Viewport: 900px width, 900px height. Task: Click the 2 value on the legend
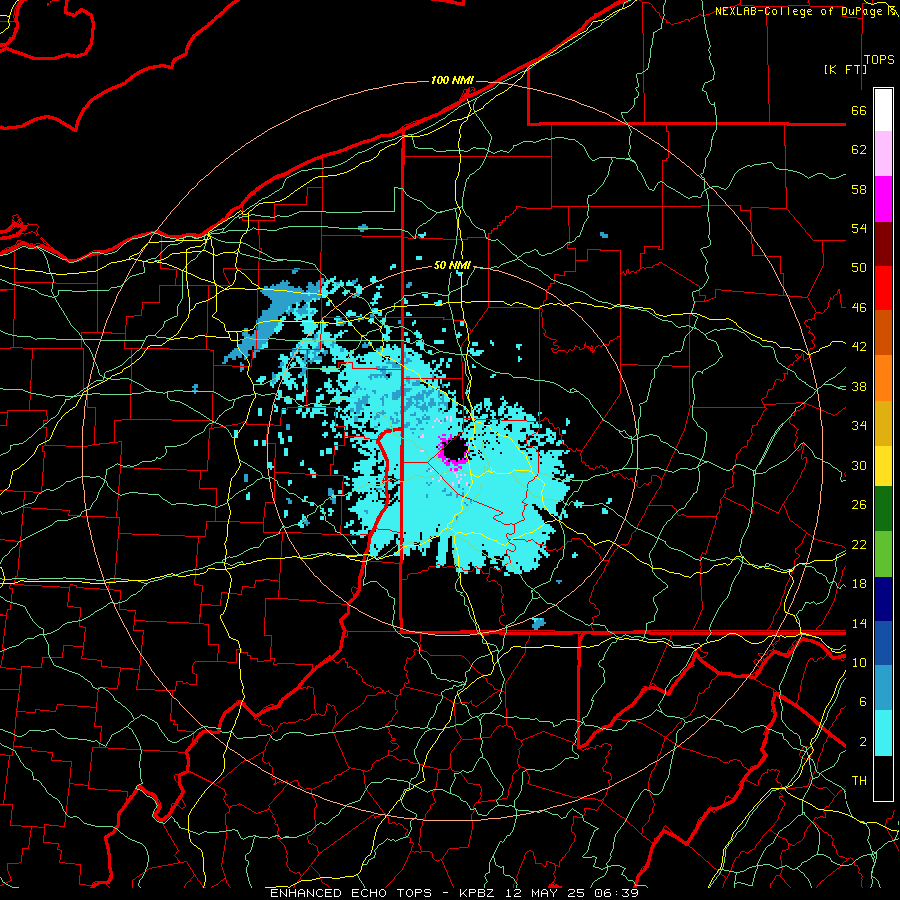click(x=863, y=742)
